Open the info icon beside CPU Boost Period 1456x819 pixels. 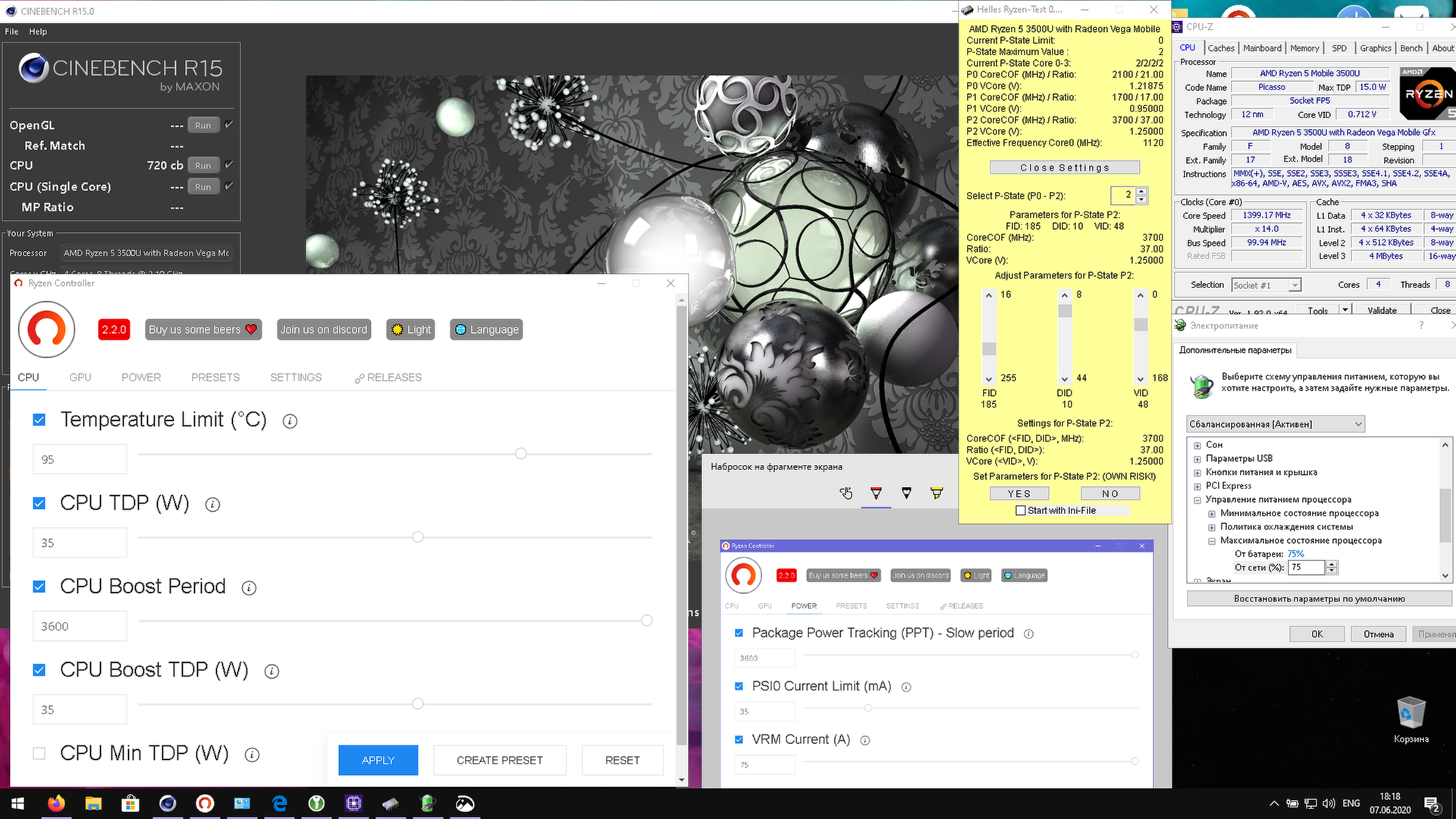[249, 588]
